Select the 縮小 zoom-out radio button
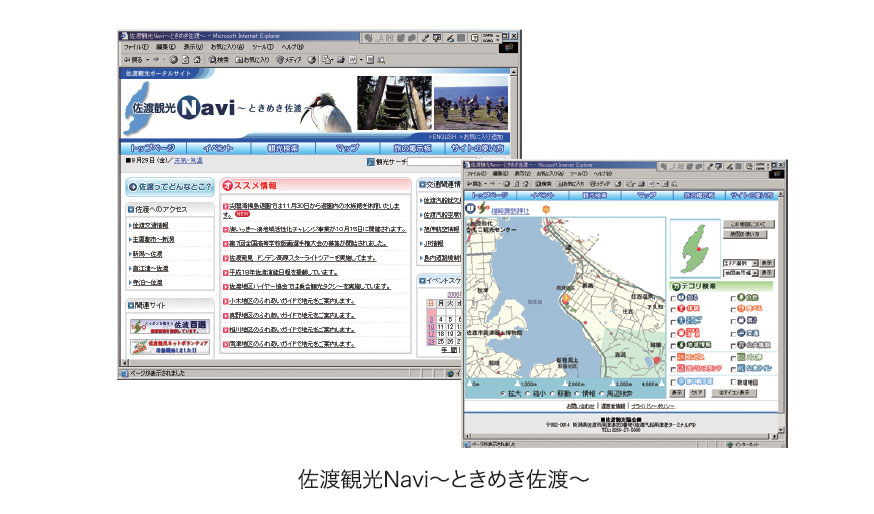Viewport: 874px width, 514px height. point(527,394)
